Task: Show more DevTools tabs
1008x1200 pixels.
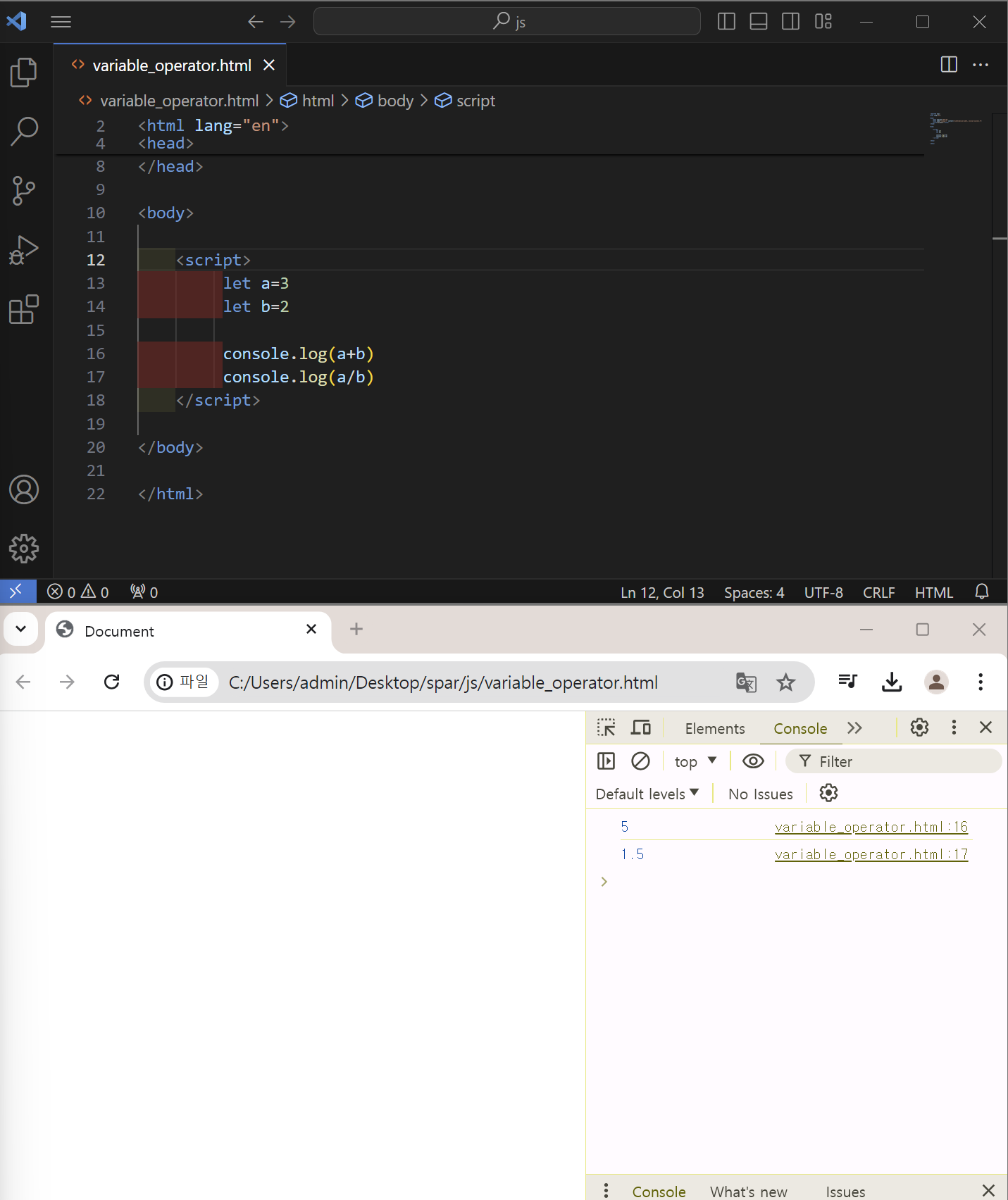Action: point(854,728)
